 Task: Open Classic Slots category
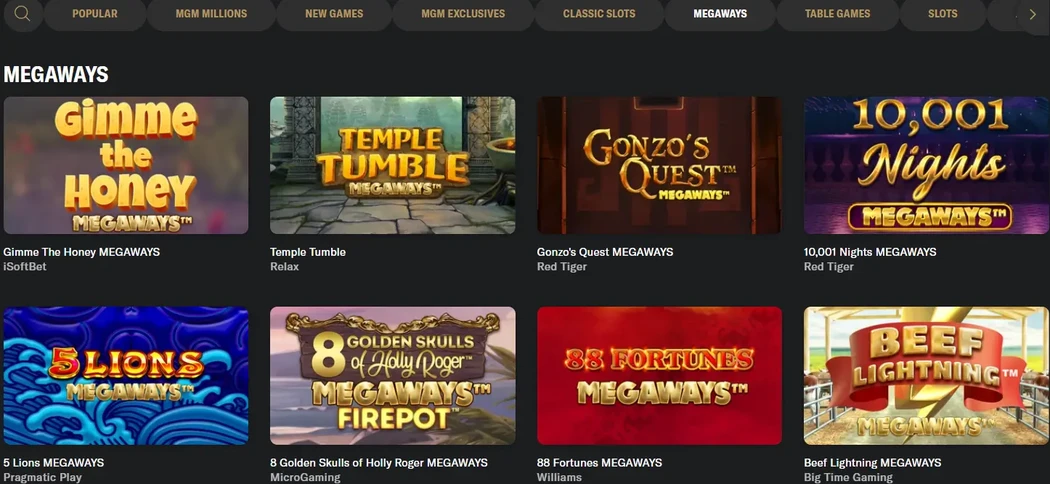pos(599,13)
